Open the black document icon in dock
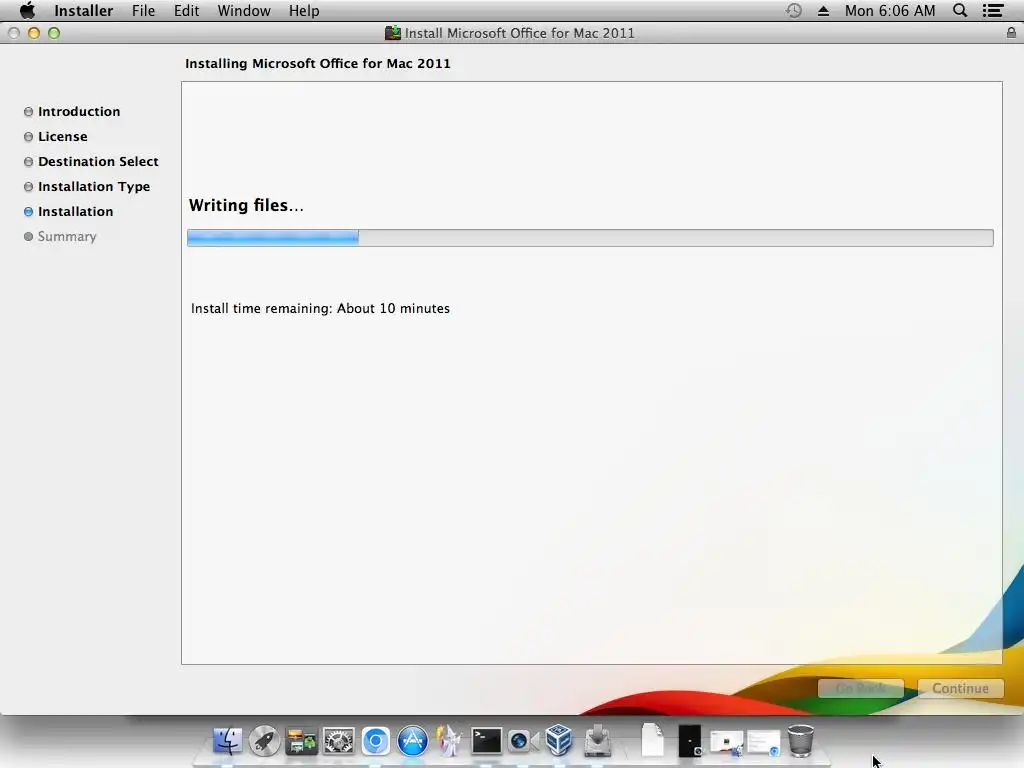This screenshot has width=1024, height=768. click(690, 741)
